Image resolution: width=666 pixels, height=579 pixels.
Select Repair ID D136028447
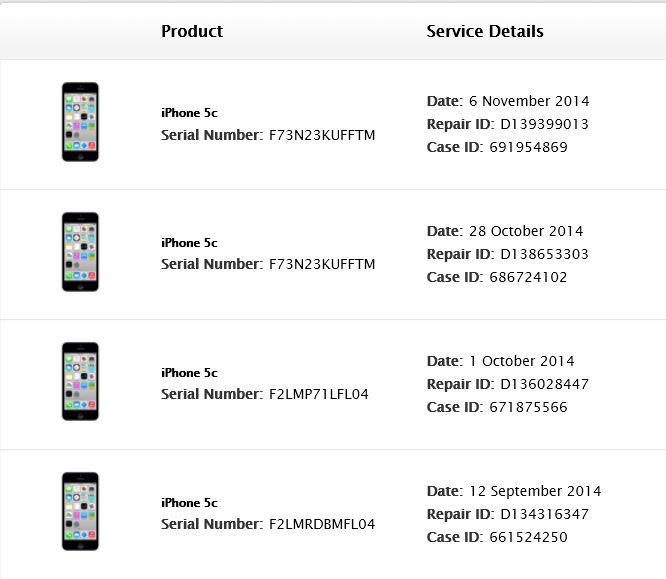545,384
